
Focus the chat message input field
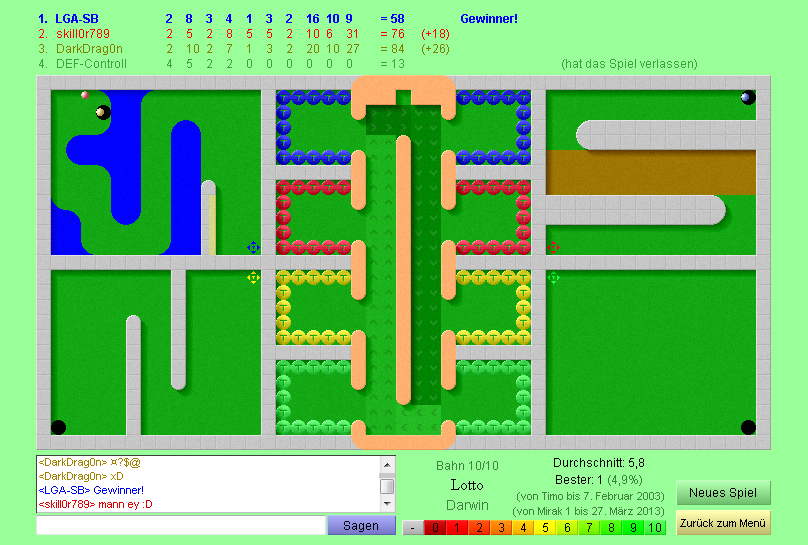(181, 525)
